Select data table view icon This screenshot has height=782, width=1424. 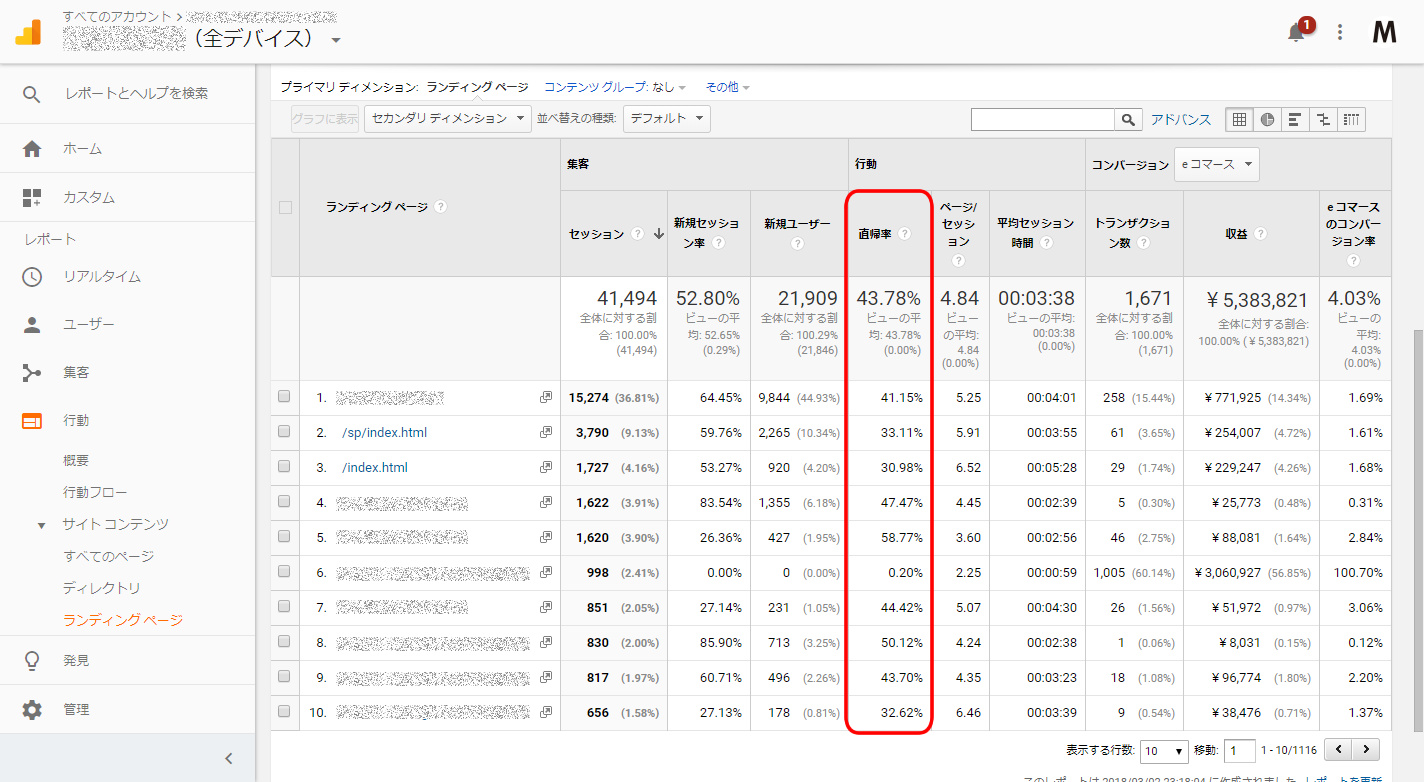click(x=1239, y=120)
